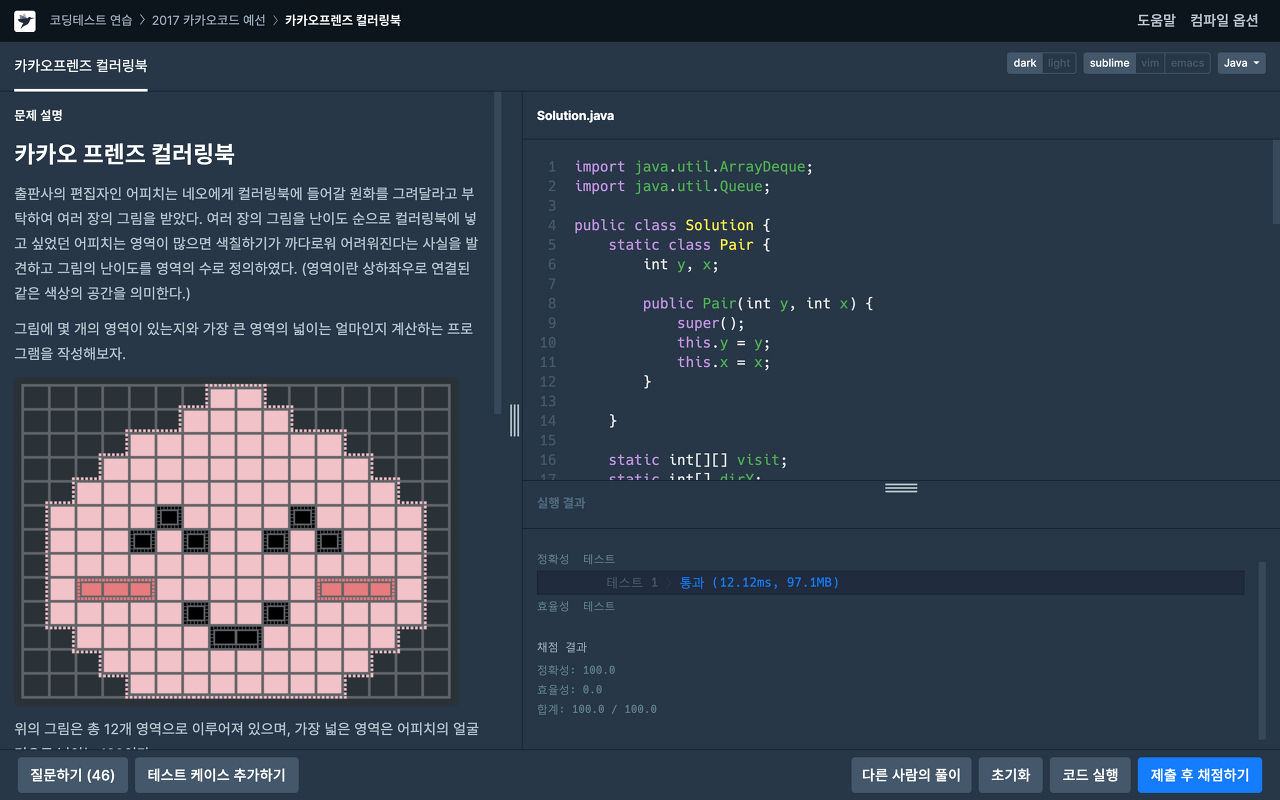1280x800 pixels.
Task: Click the 정확성 테스트 label
Action: coord(576,559)
